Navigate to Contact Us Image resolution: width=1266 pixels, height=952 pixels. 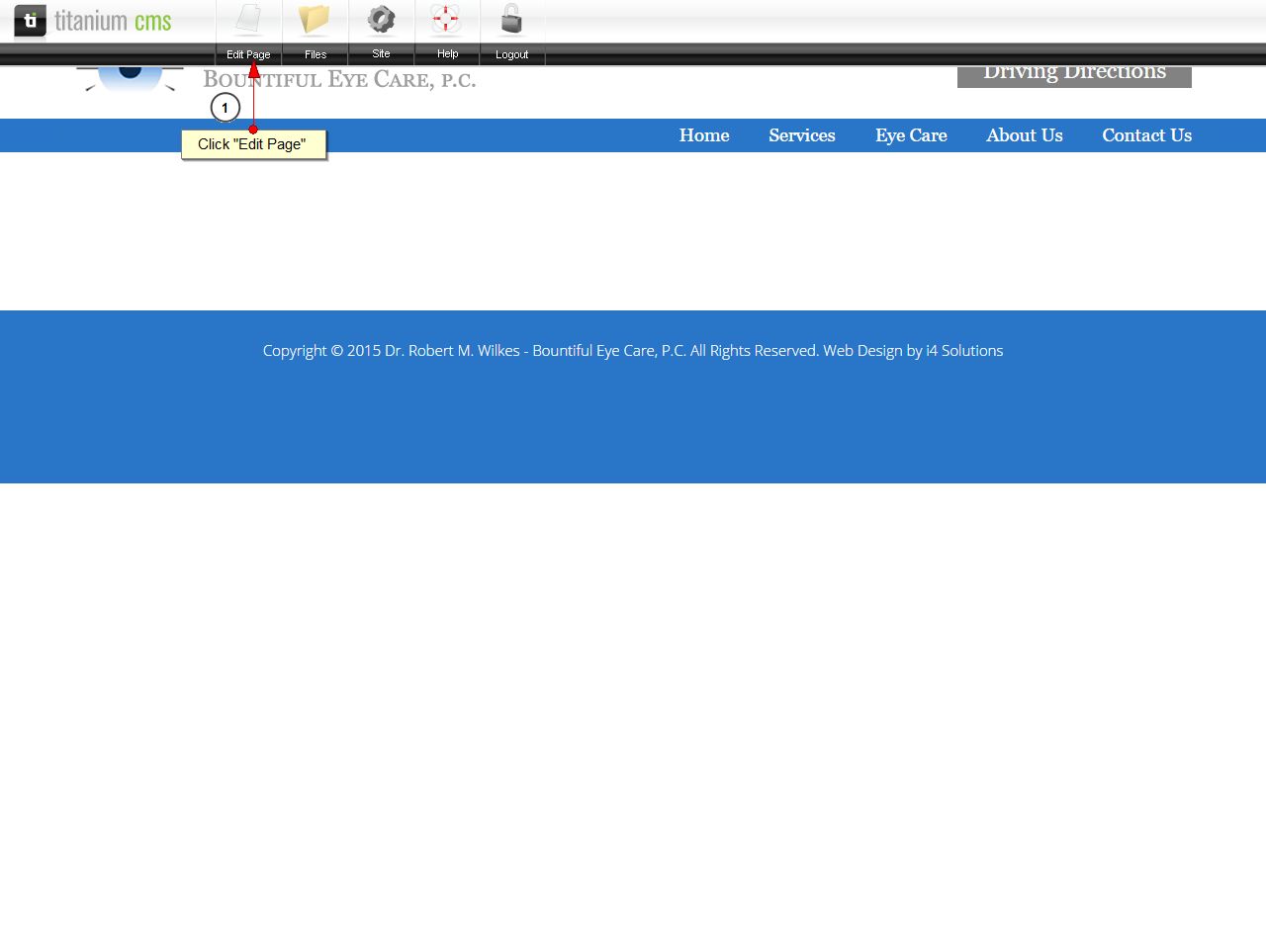coord(1146,135)
